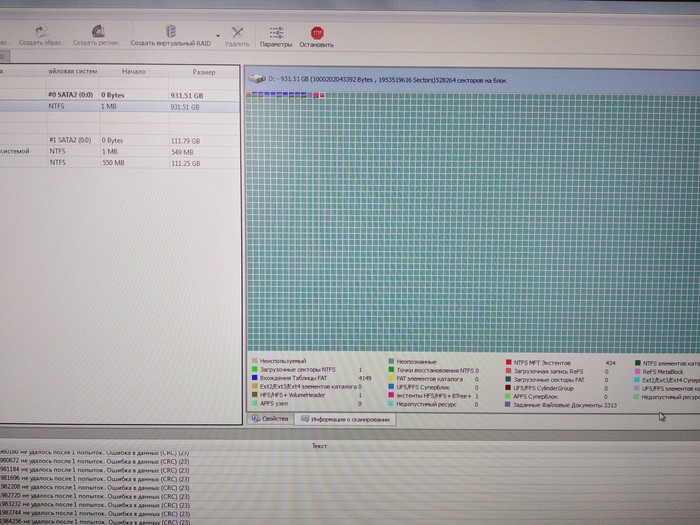Screen dimensions: 700x525
Task: Select the #1 SATA2 111.79 GB drive row
Action: (120, 140)
